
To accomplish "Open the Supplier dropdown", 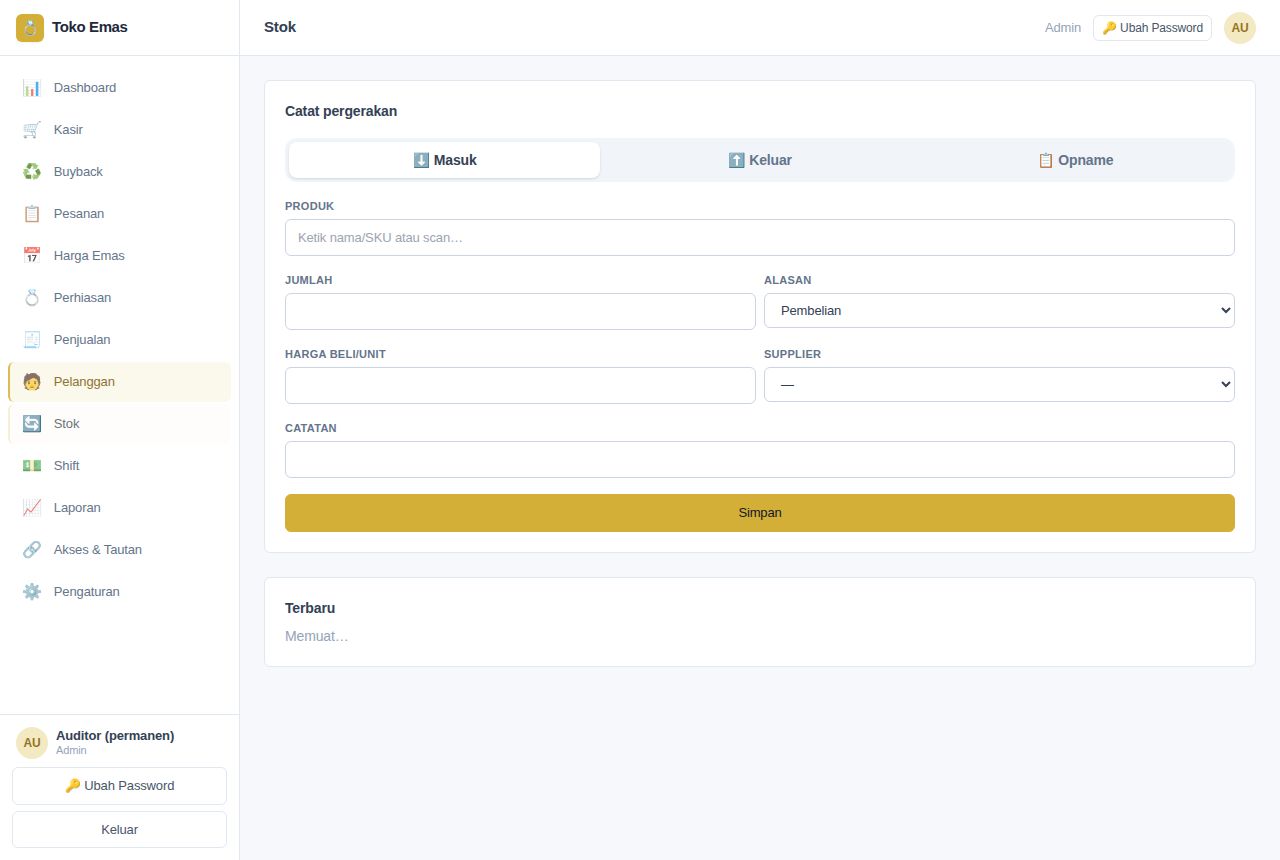I will coord(999,384).
